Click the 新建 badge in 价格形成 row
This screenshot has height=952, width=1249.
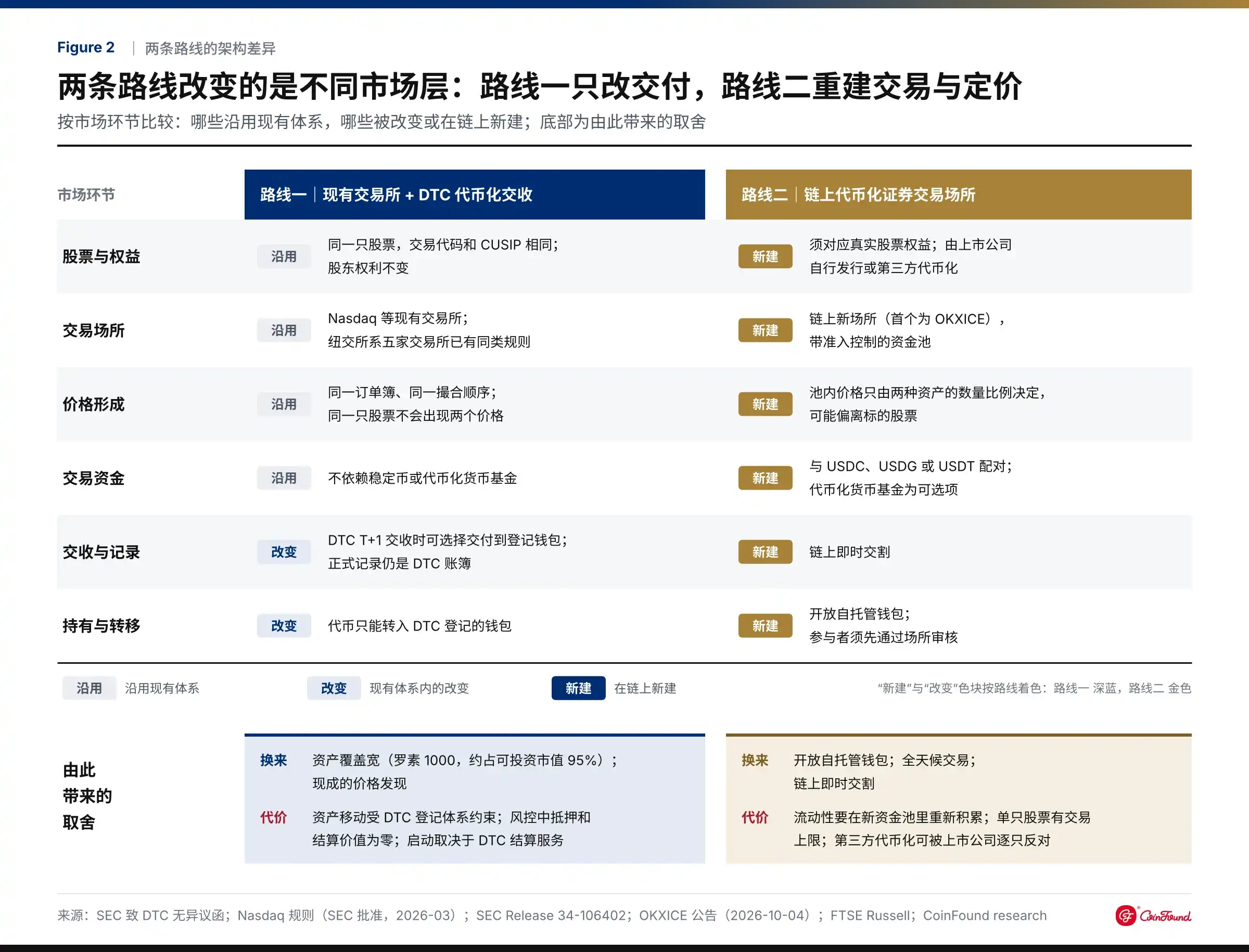coord(765,404)
